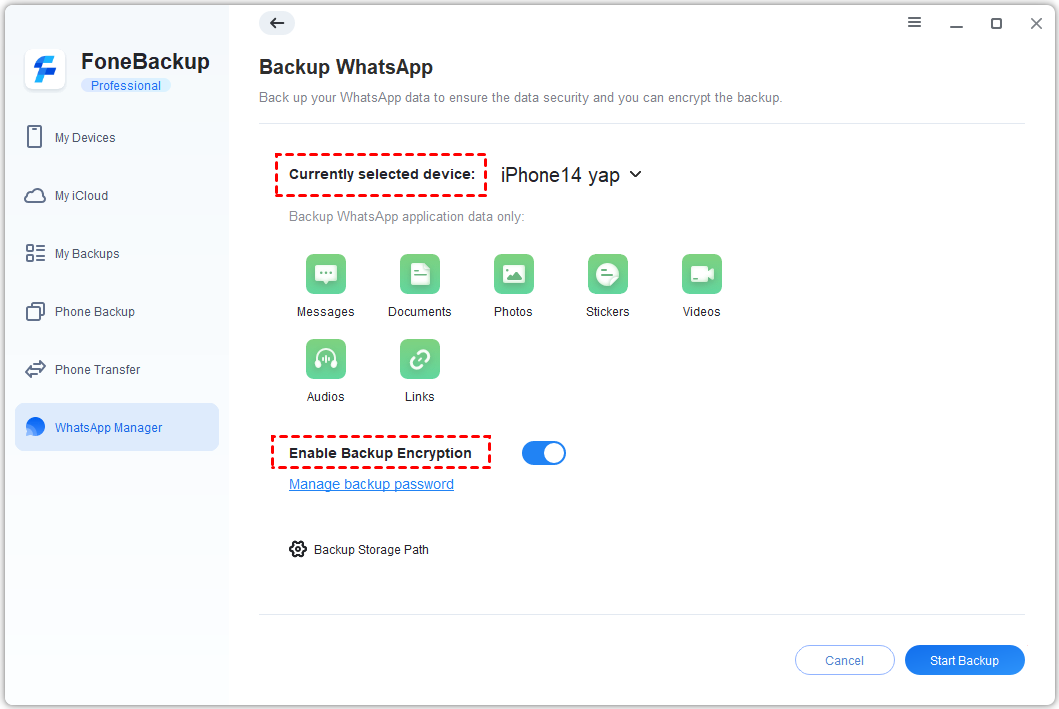Click the My Devices phone icon
The height and width of the screenshot is (709, 1059).
click(x=34, y=136)
